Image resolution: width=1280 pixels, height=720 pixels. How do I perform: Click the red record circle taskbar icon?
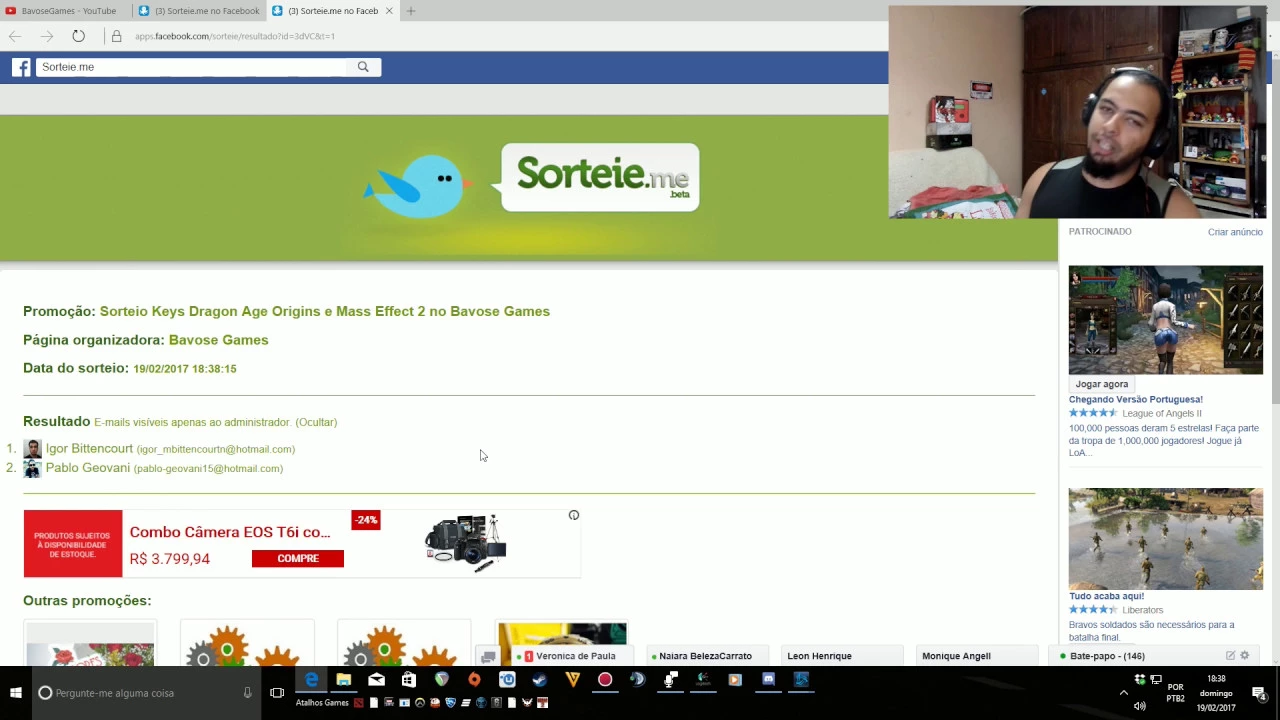coord(605,680)
